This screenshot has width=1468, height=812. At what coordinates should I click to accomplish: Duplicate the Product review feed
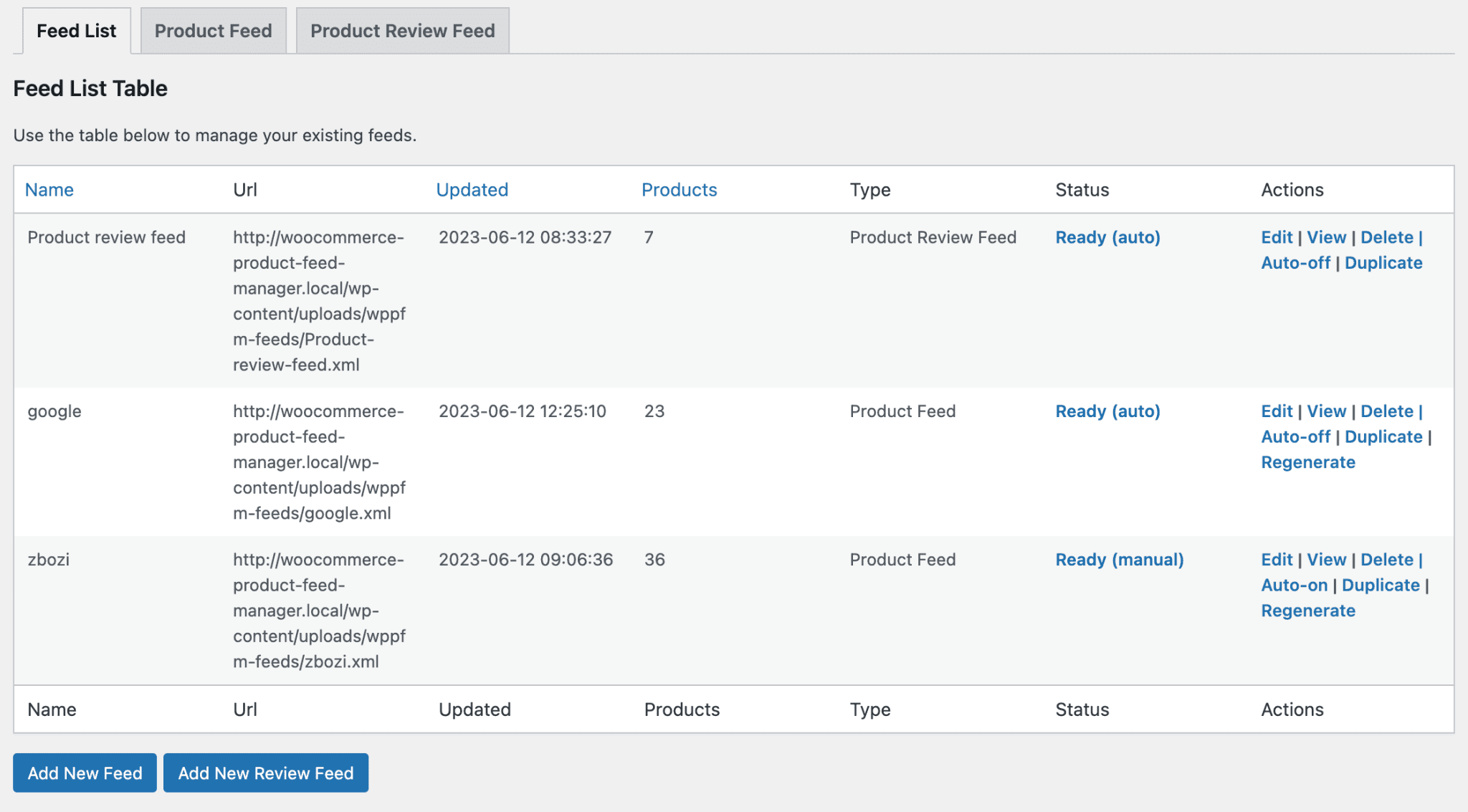click(x=1383, y=262)
